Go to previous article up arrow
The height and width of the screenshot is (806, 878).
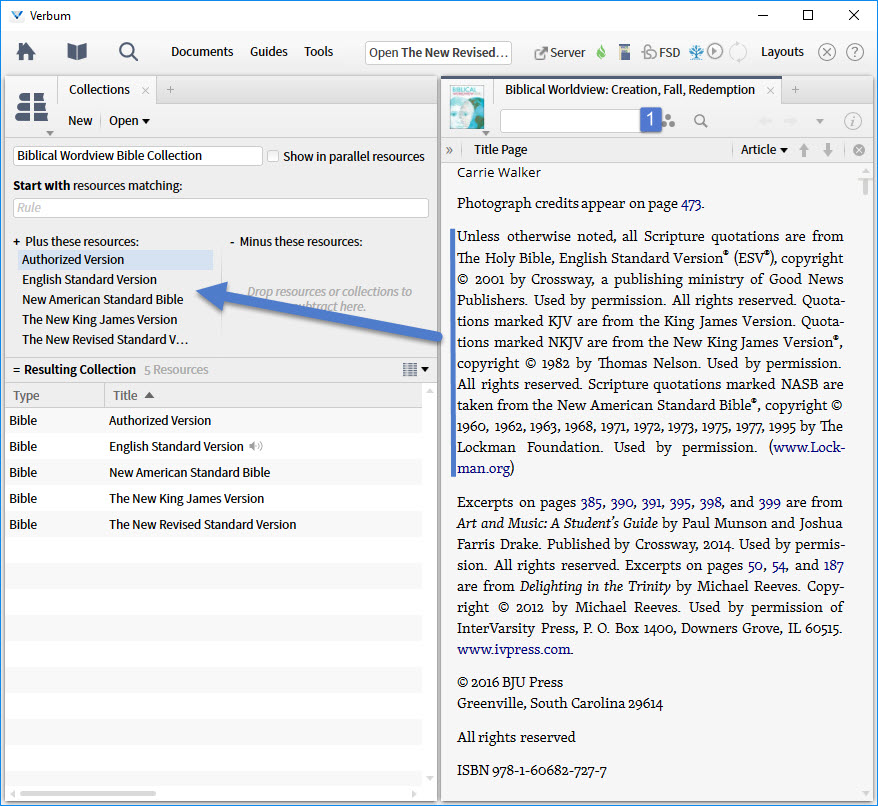[x=804, y=150]
